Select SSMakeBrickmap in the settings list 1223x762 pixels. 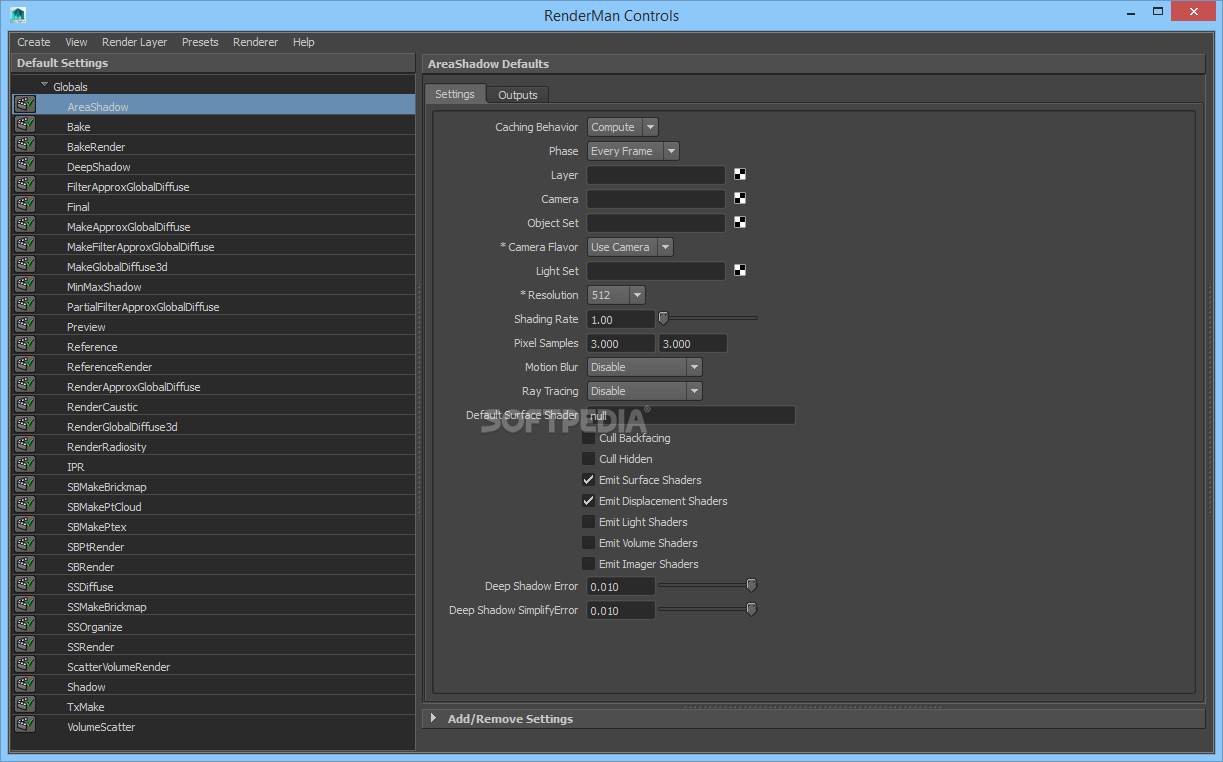[x=214, y=605]
